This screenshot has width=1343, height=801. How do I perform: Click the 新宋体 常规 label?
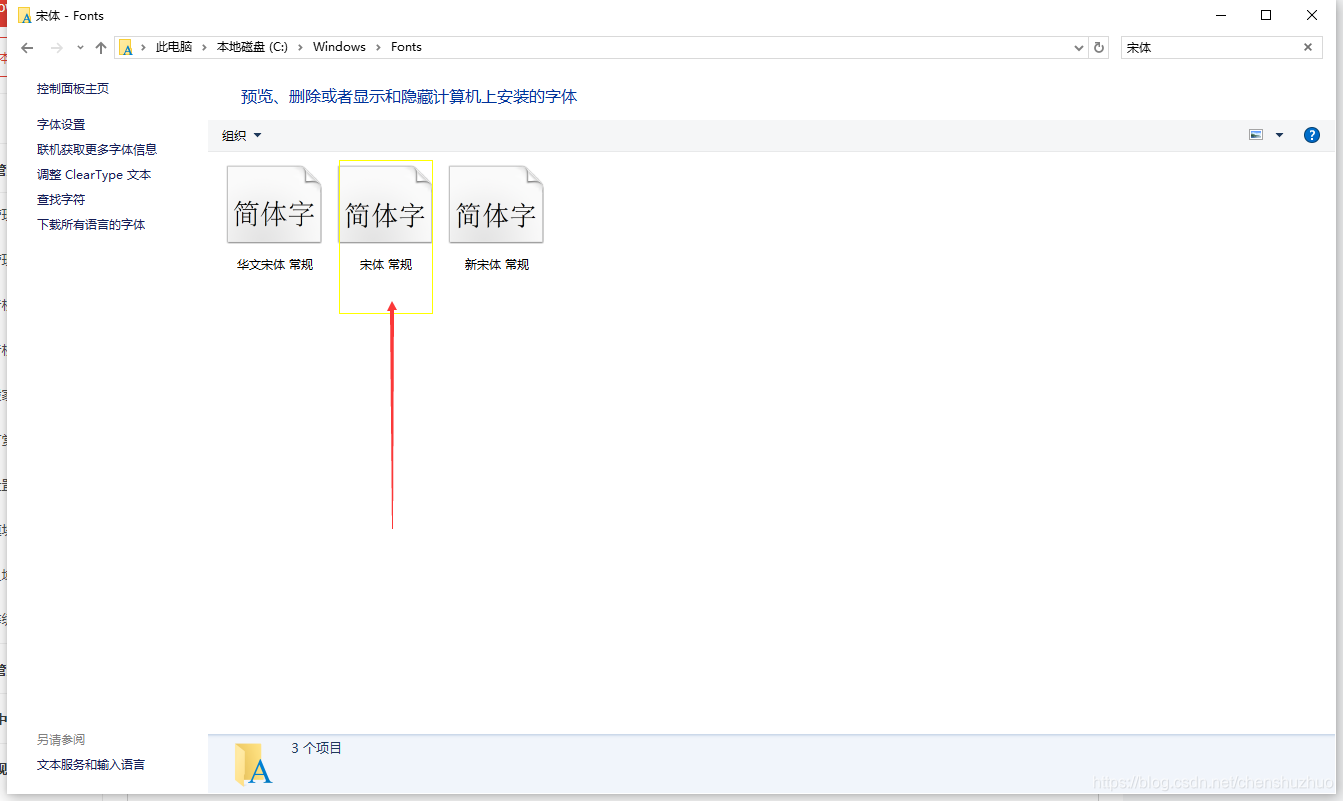click(497, 265)
